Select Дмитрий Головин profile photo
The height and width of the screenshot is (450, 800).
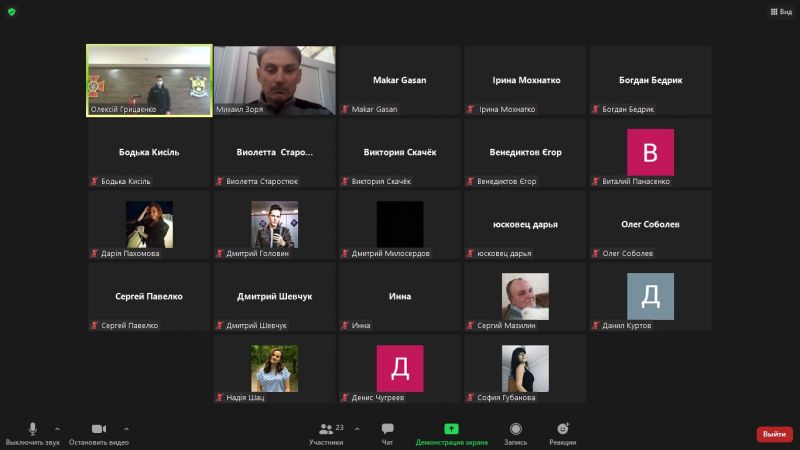(274, 224)
